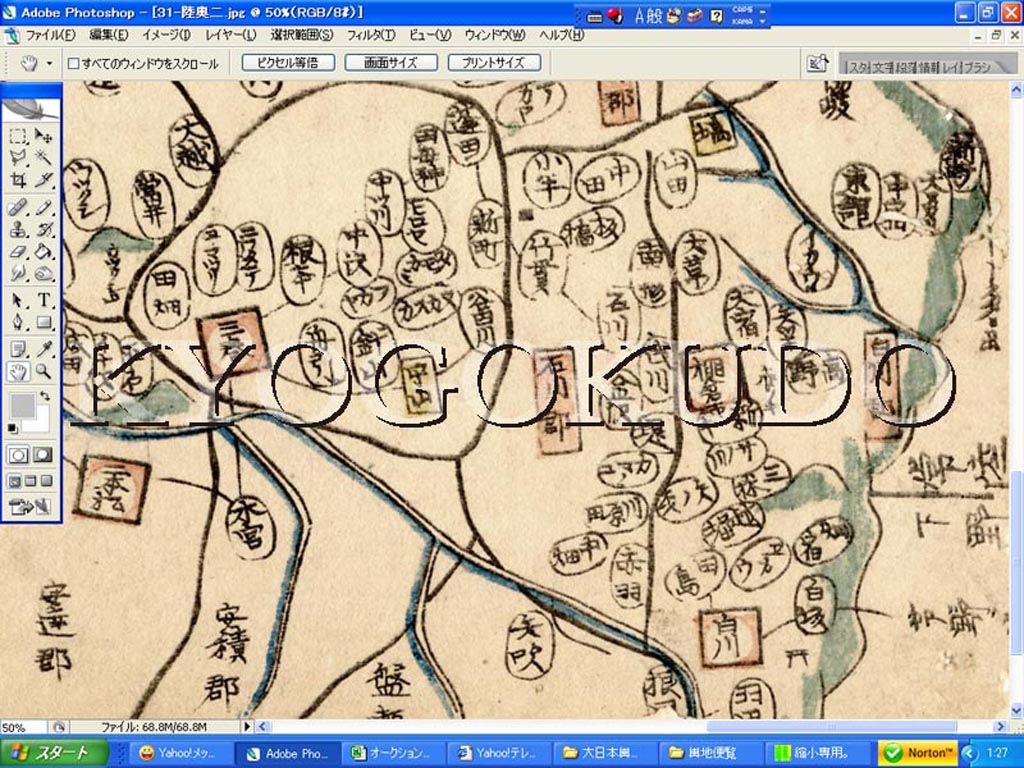This screenshot has width=1024, height=768.
Task: Click the スタート button
Action: (54, 753)
